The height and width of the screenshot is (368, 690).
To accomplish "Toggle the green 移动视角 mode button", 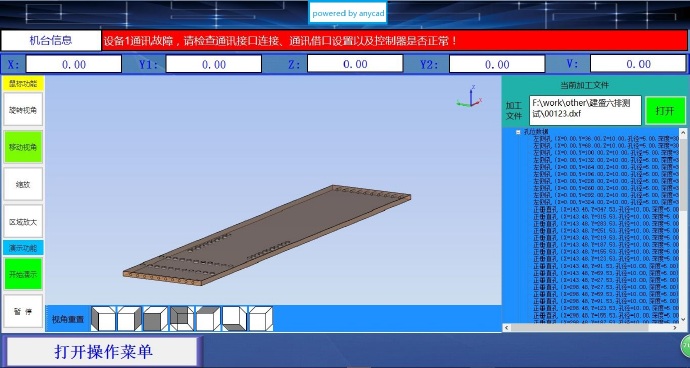I will click(x=23, y=147).
